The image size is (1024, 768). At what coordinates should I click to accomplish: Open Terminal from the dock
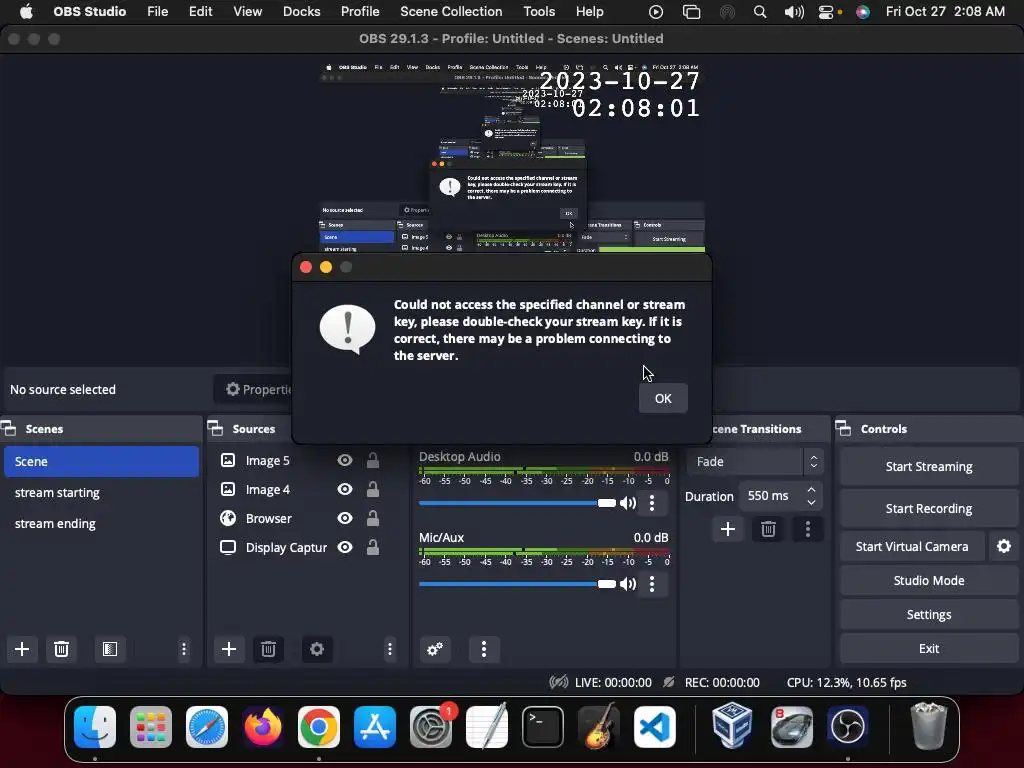coord(543,727)
